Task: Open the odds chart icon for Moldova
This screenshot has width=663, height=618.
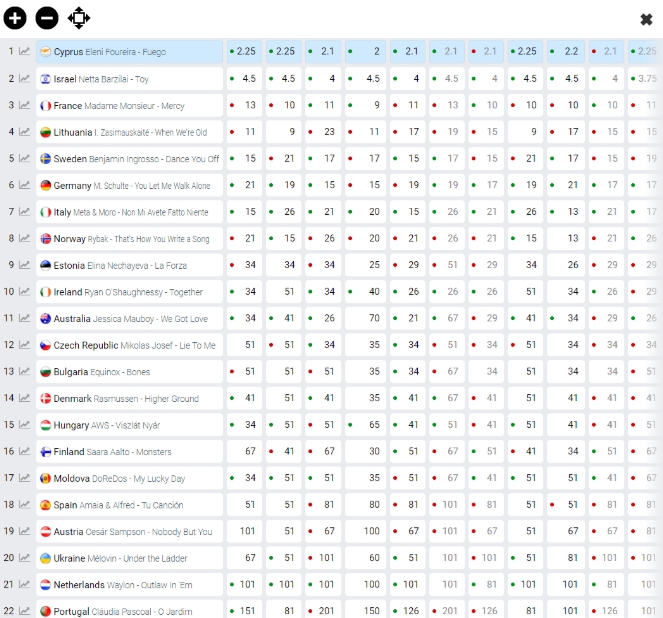Action: [25, 478]
